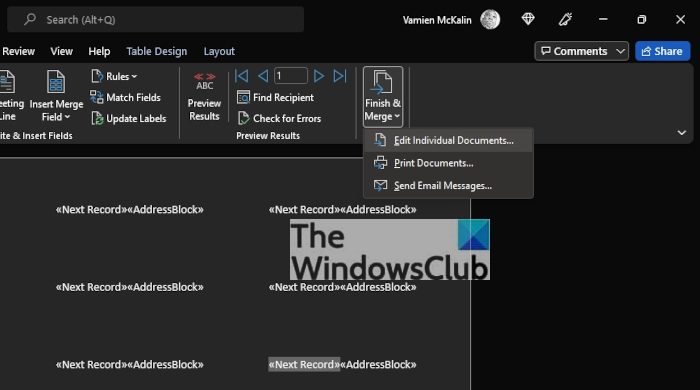
Task: Click the Greeting Line icon
Action: (x=8, y=82)
